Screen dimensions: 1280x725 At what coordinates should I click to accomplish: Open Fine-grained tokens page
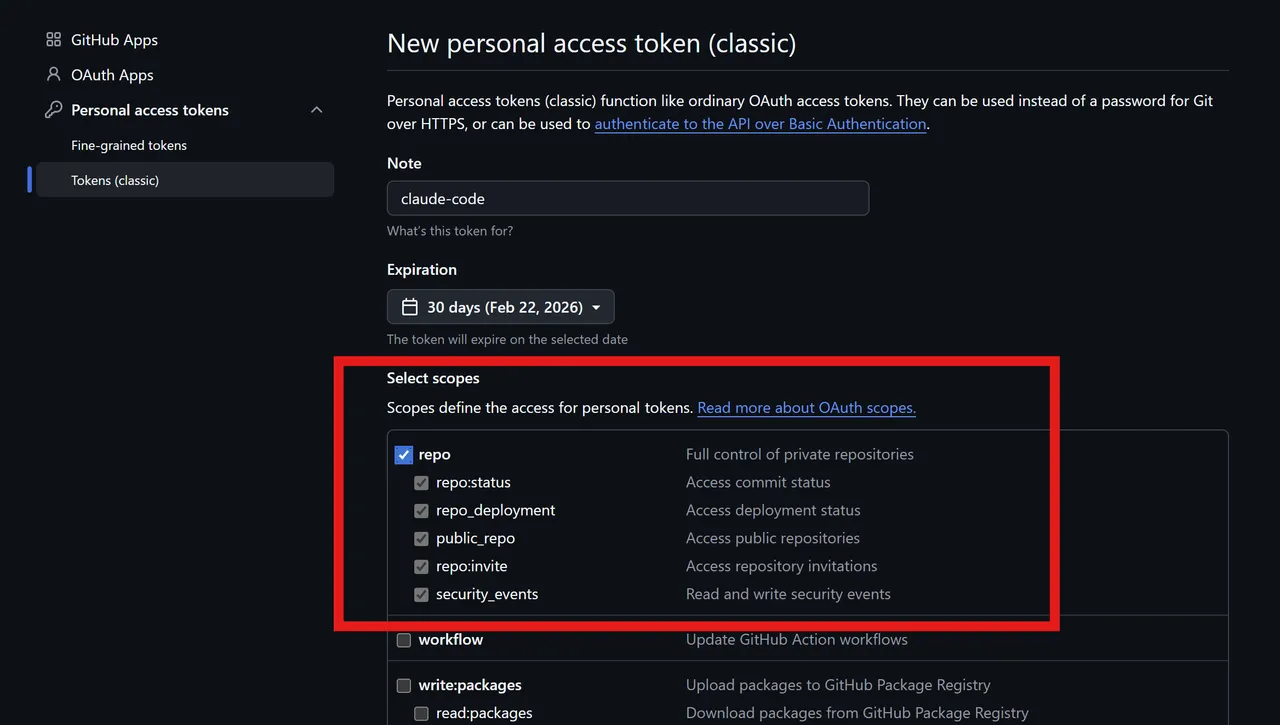click(x=129, y=145)
